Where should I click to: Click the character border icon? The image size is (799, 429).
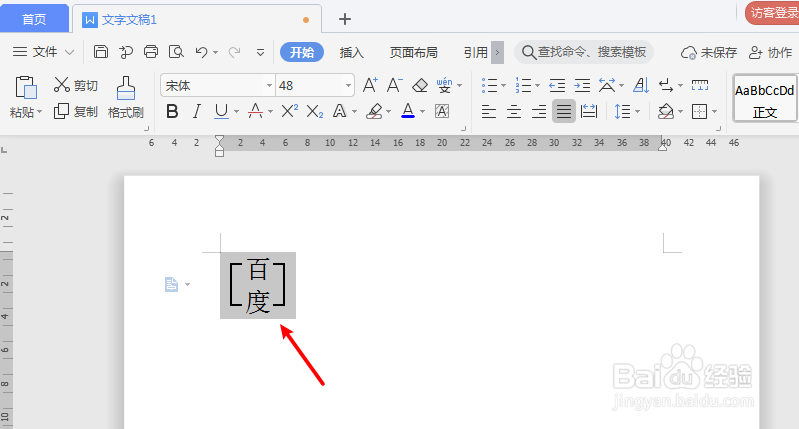click(x=442, y=111)
